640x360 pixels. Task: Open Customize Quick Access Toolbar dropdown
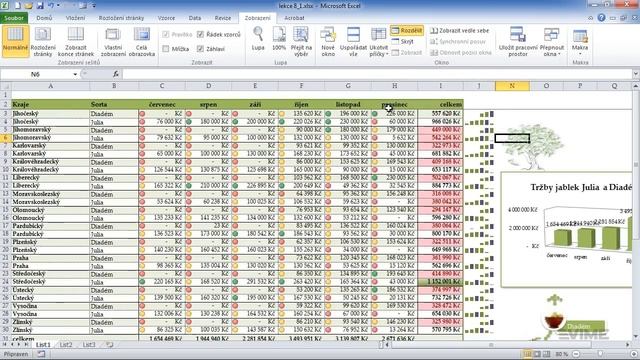point(94,6)
